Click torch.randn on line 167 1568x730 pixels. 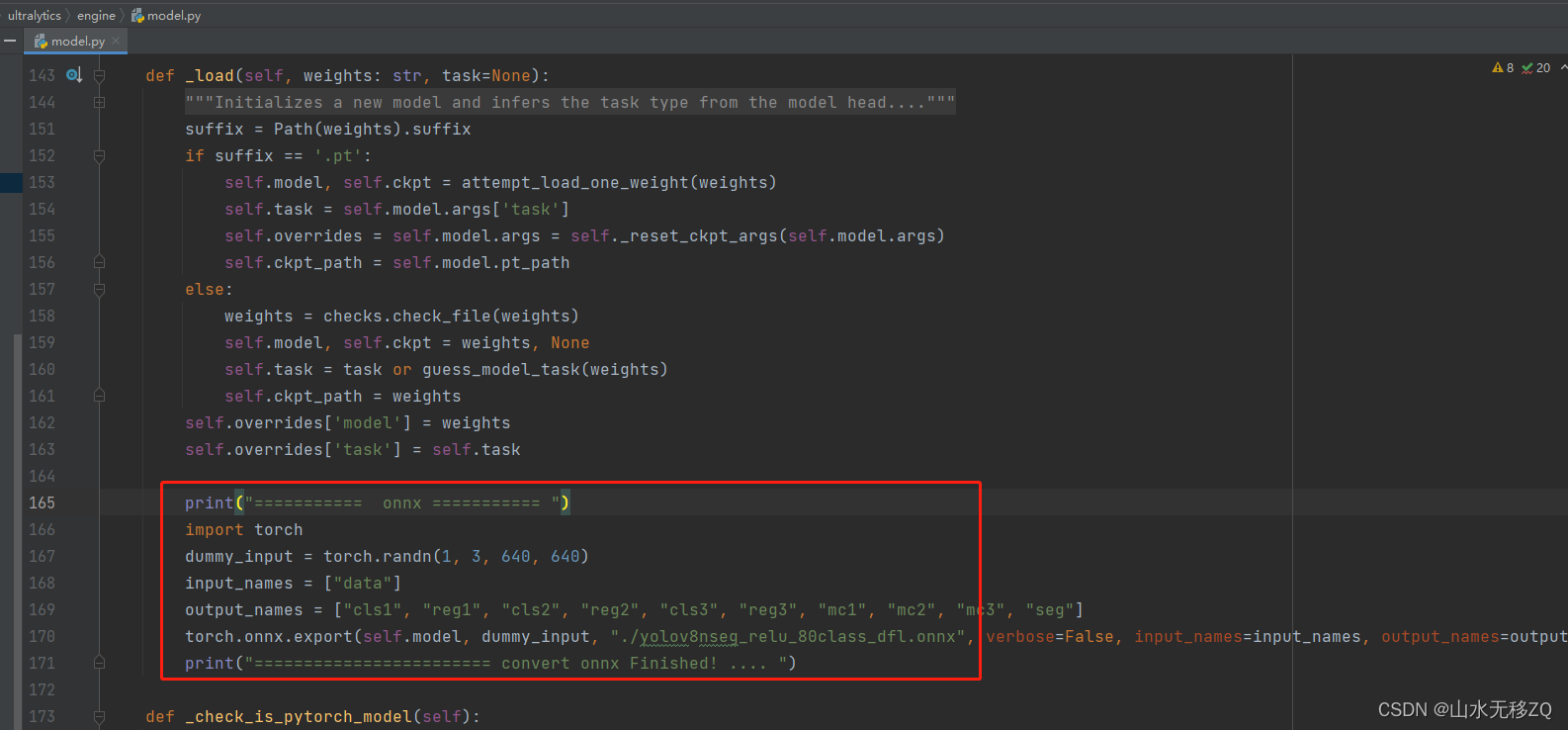click(x=378, y=557)
